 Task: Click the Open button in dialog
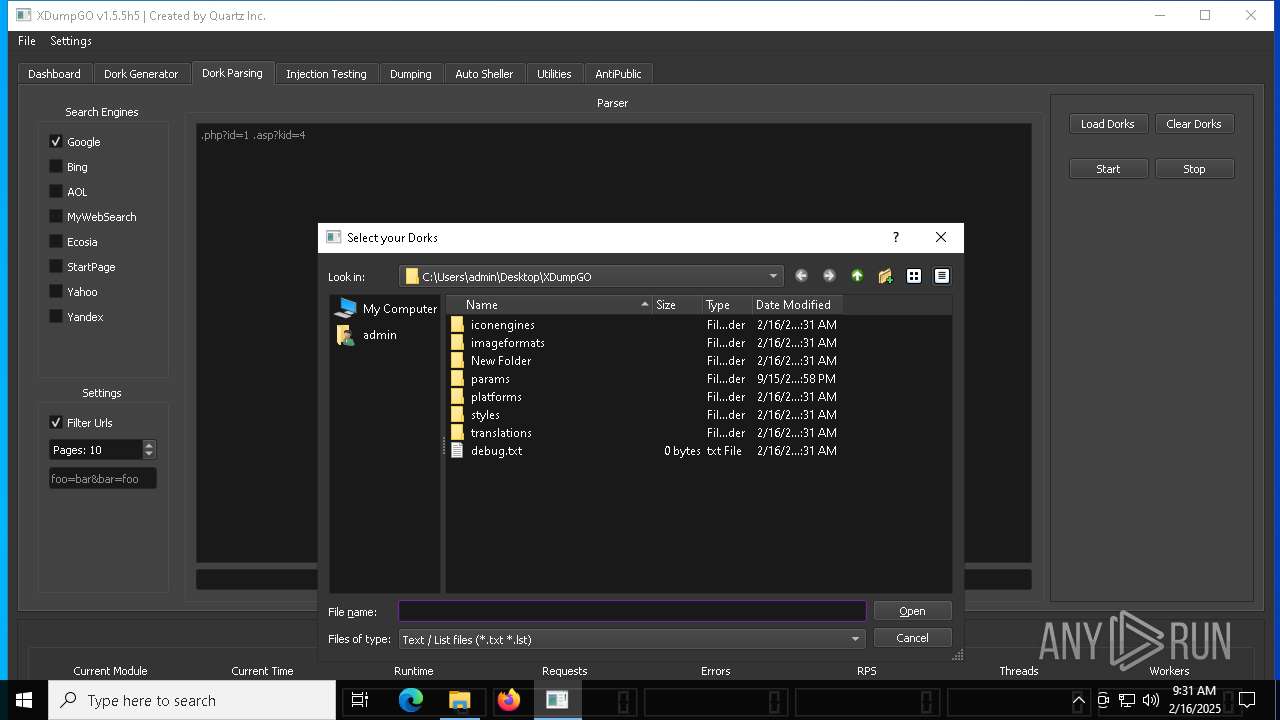coord(912,611)
